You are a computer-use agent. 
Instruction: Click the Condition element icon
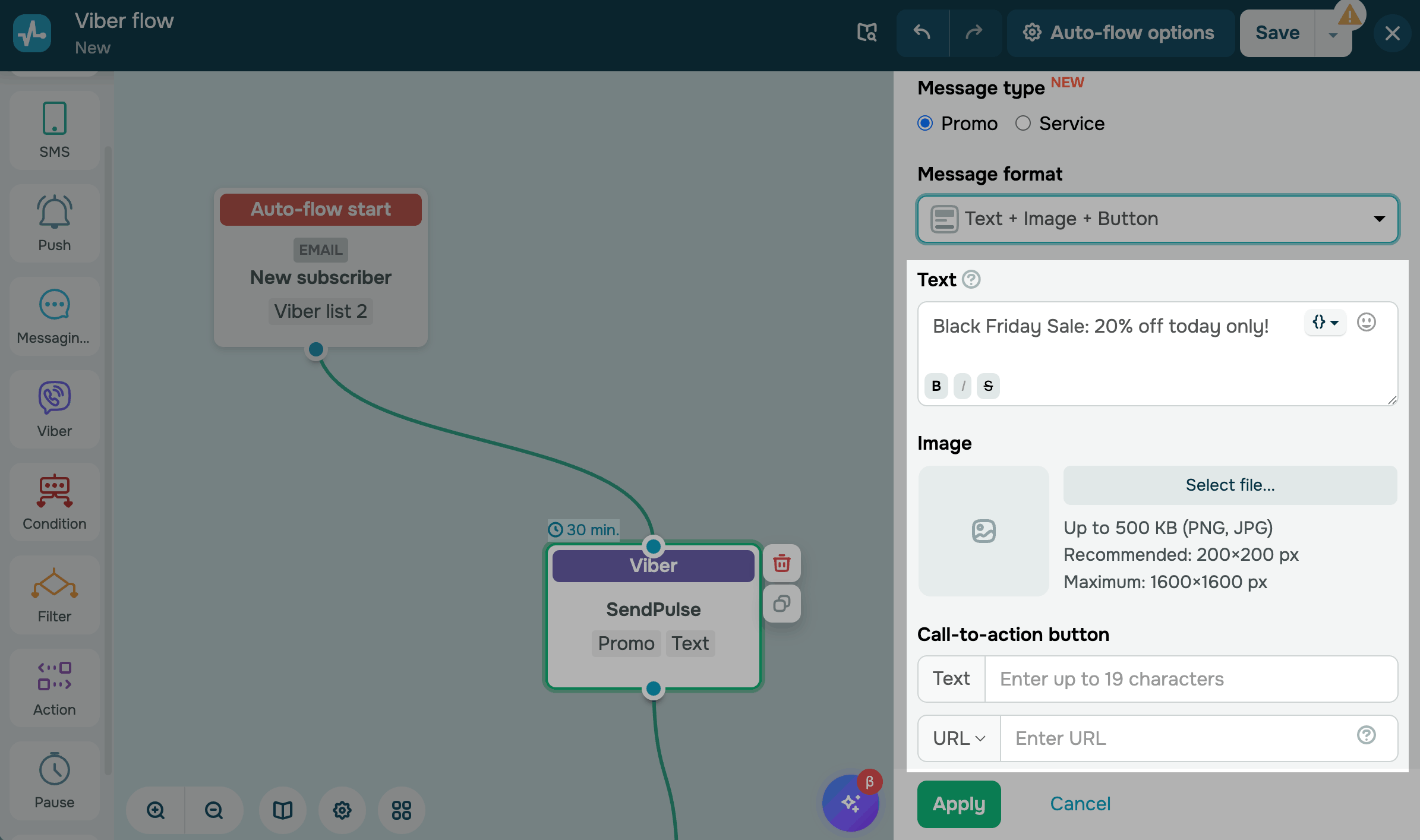(54, 492)
